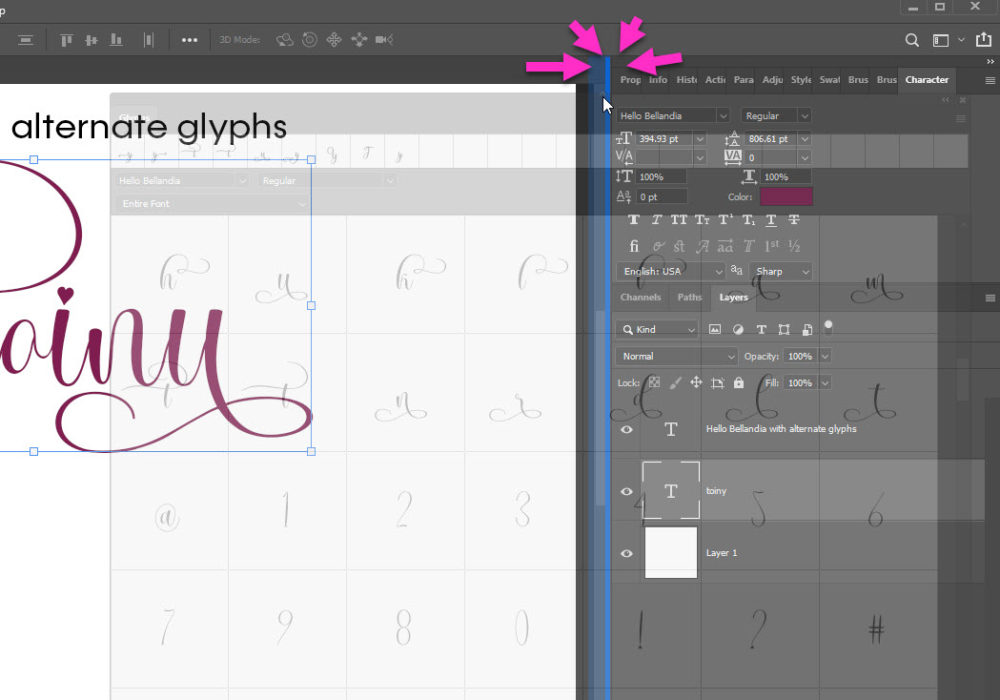Open the Character panel flyout menu
This screenshot has width=1000, height=700.
[990, 80]
